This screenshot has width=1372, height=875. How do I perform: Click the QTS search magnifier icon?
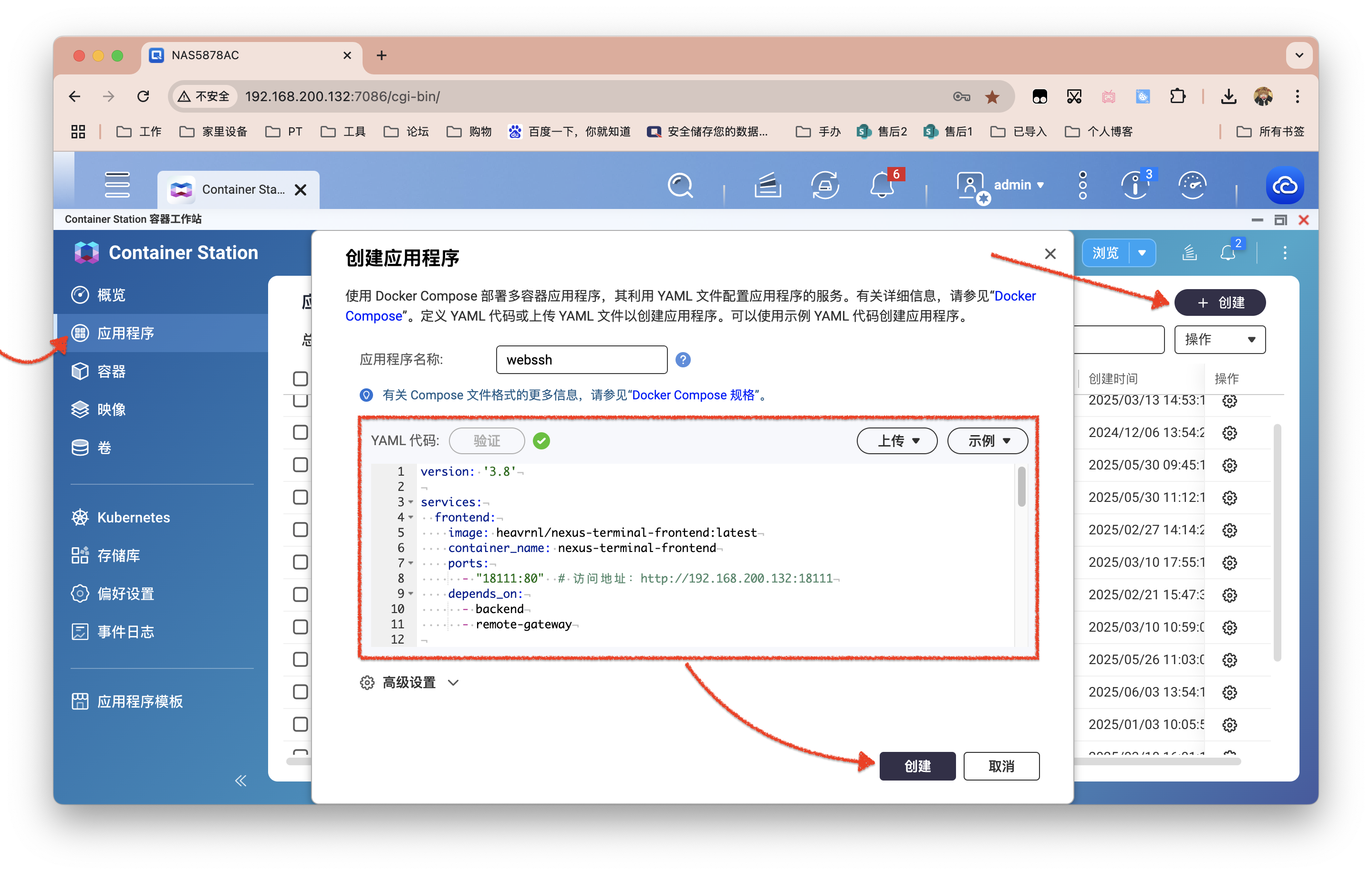680,186
